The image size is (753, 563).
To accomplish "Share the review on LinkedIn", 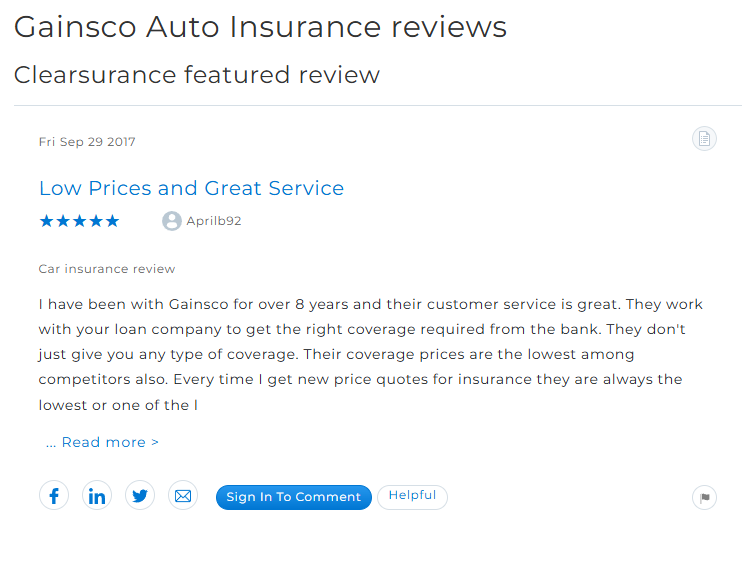I will pos(97,496).
